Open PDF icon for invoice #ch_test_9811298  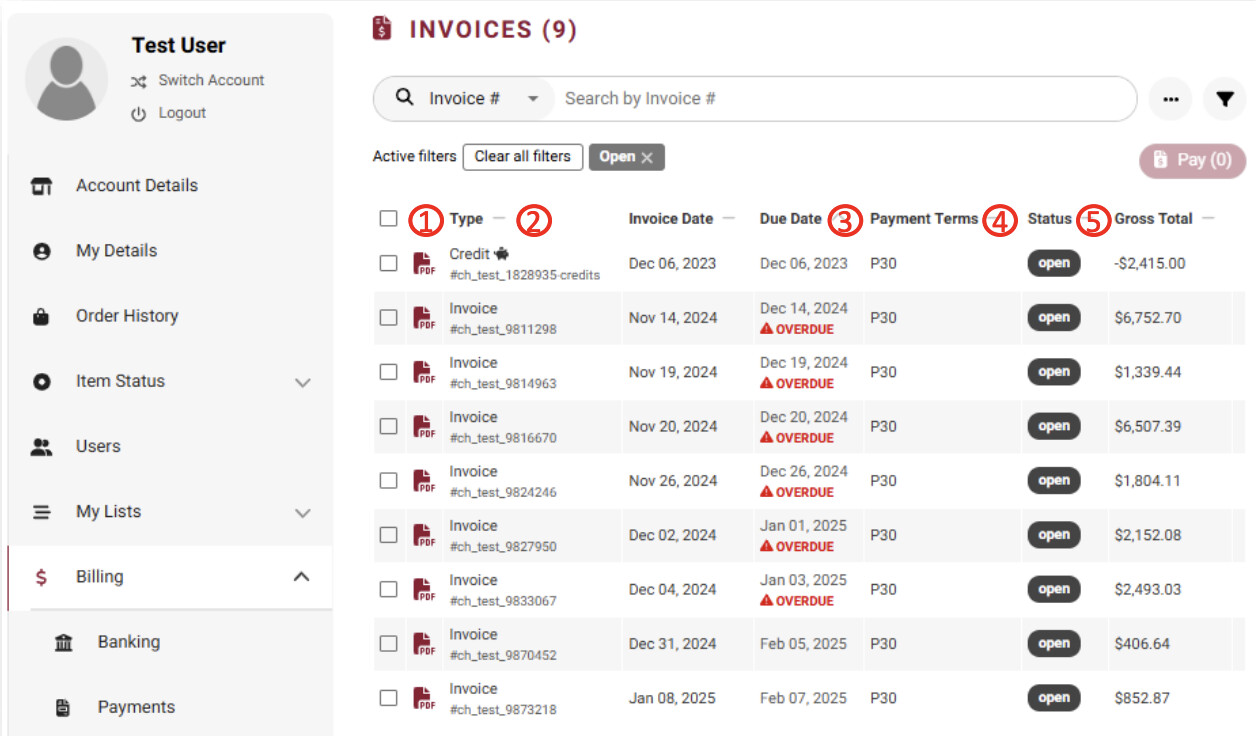pyautogui.click(x=424, y=318)
